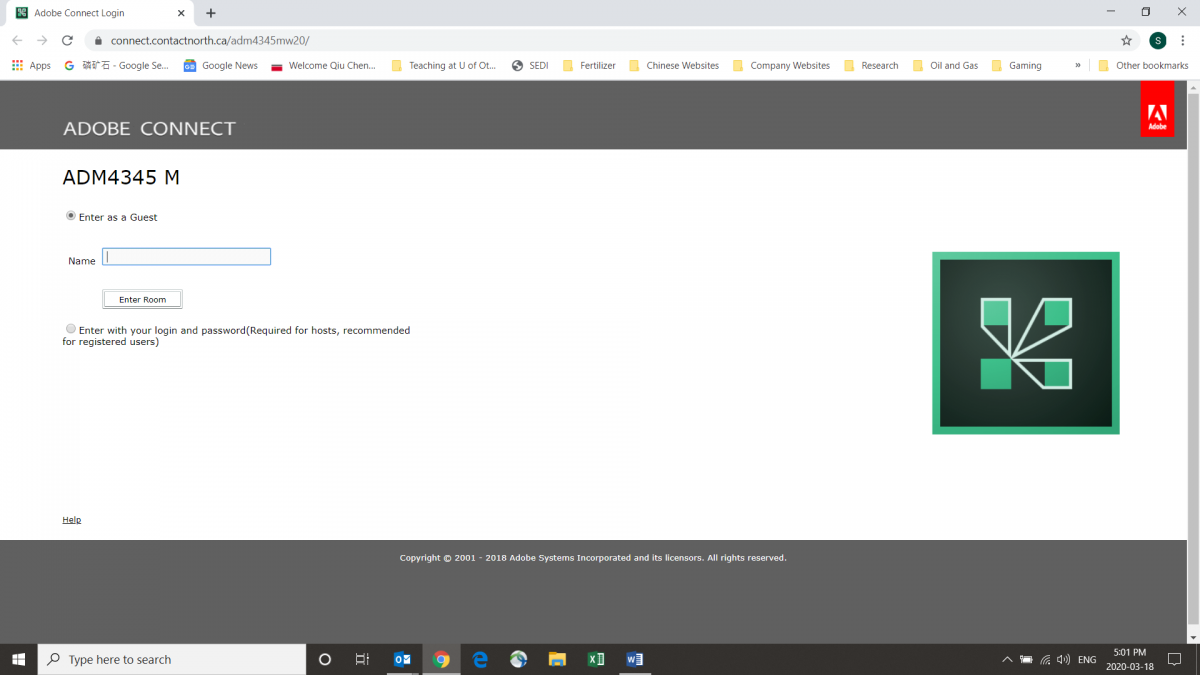
Task: Show hidden bookmarks with the double chevron
Action: pyautogui.click(x=1078, y=65)
